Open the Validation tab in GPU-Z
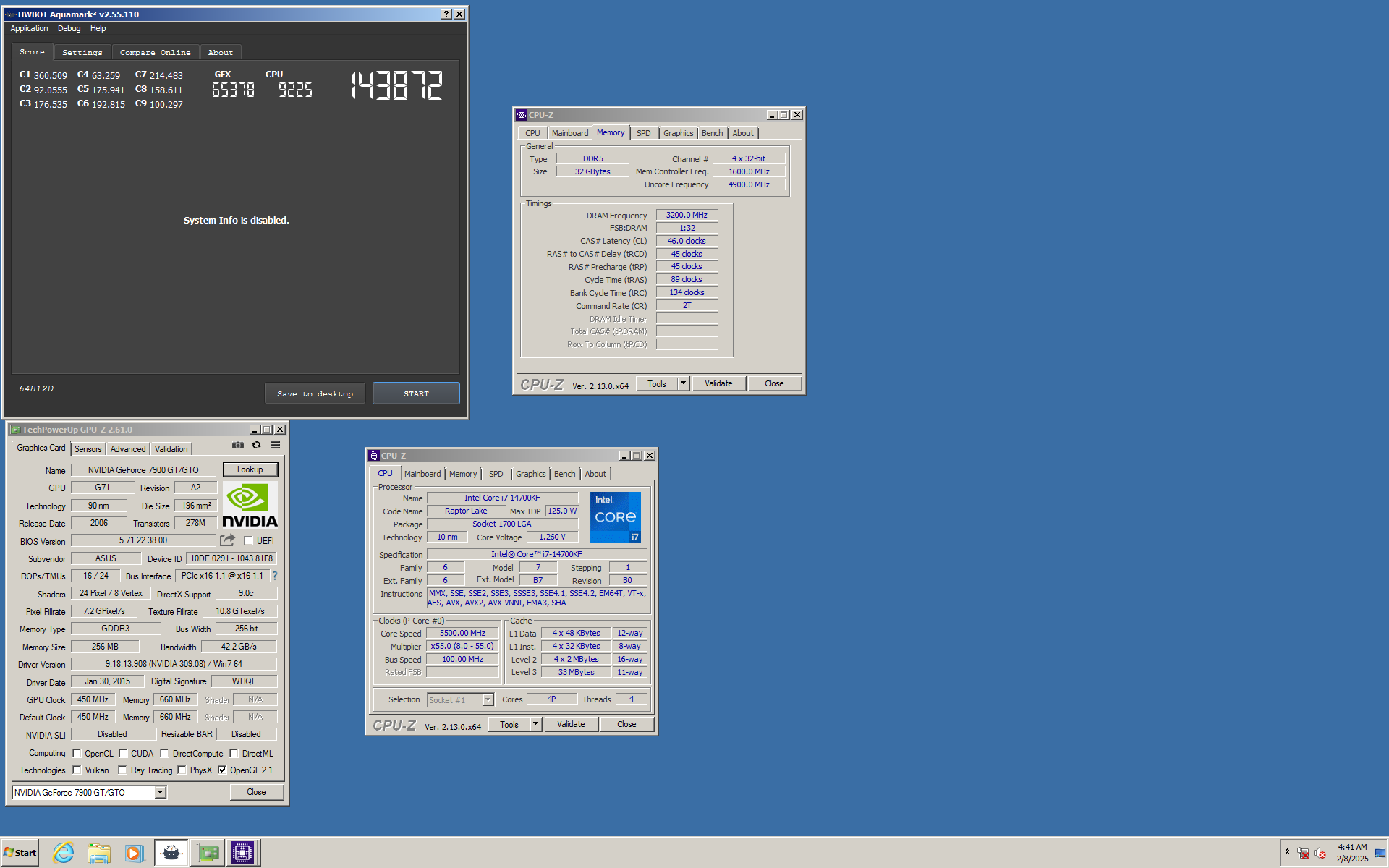Screen dimensions: 1389x868 pos(171,449)
